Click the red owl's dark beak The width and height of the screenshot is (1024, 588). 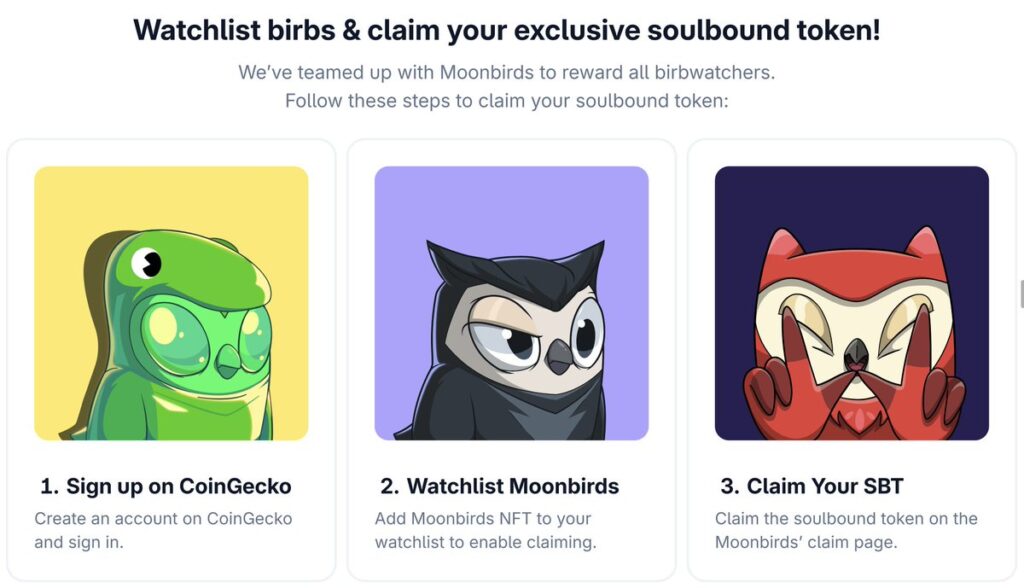point(853,351)
